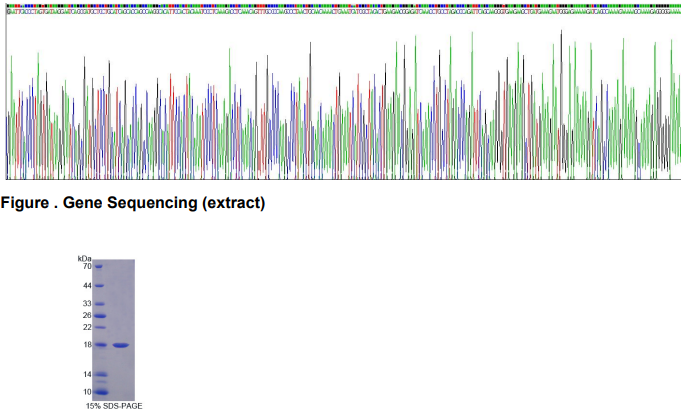Click the '26' kDa marker label
The width and height of the screenshot is (689, 412).
[x=87, y=315]
